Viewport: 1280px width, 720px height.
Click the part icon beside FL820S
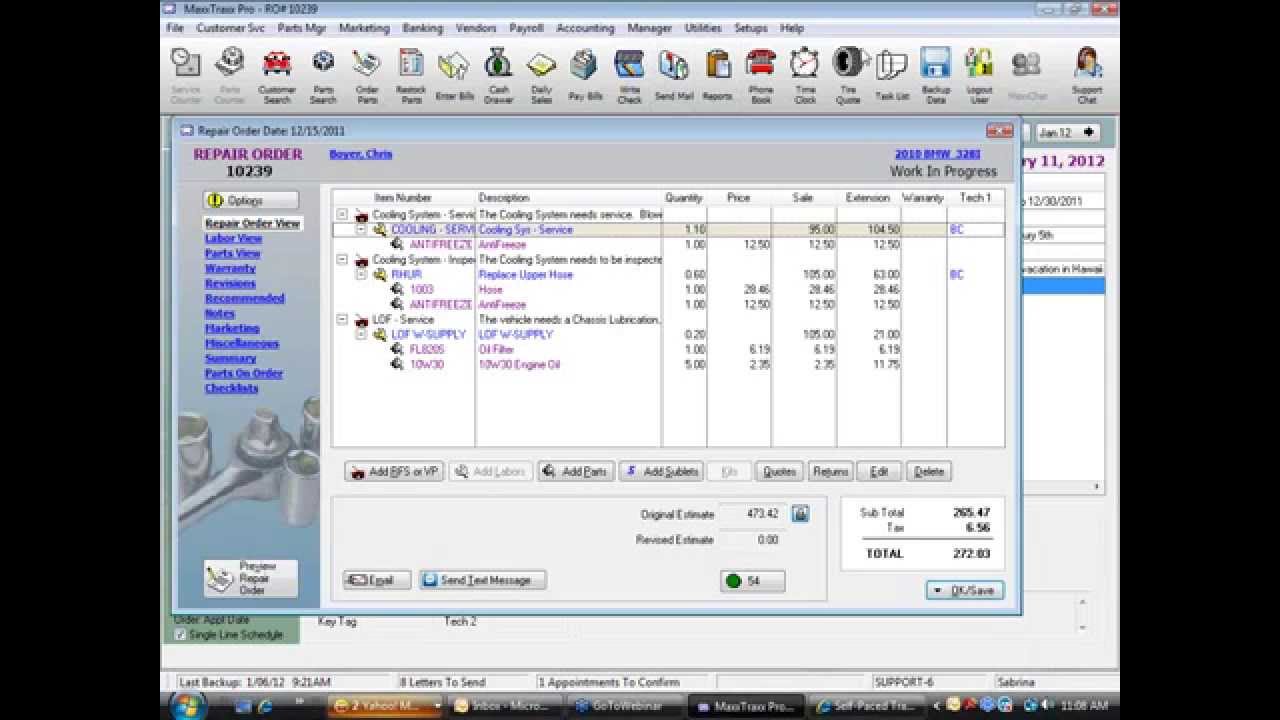pyautogui.click(x=398, y=350)
